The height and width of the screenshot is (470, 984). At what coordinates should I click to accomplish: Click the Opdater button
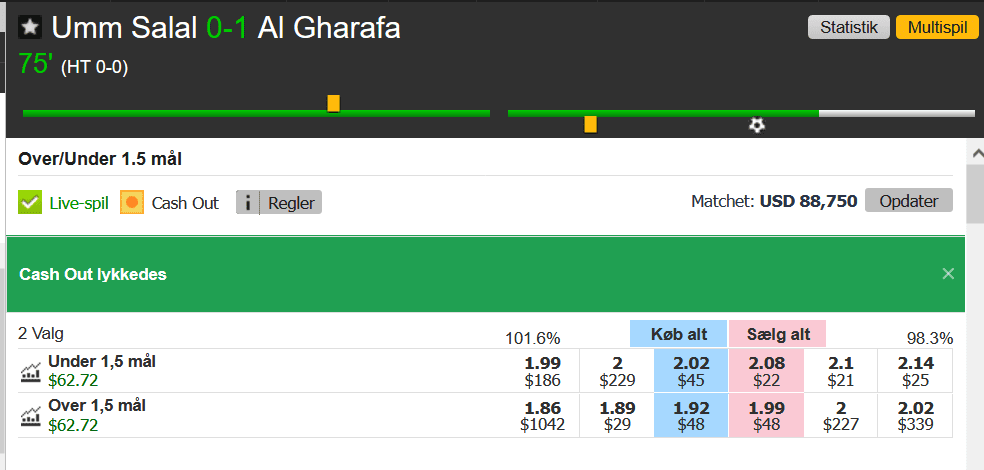click(x=909, y=201)
